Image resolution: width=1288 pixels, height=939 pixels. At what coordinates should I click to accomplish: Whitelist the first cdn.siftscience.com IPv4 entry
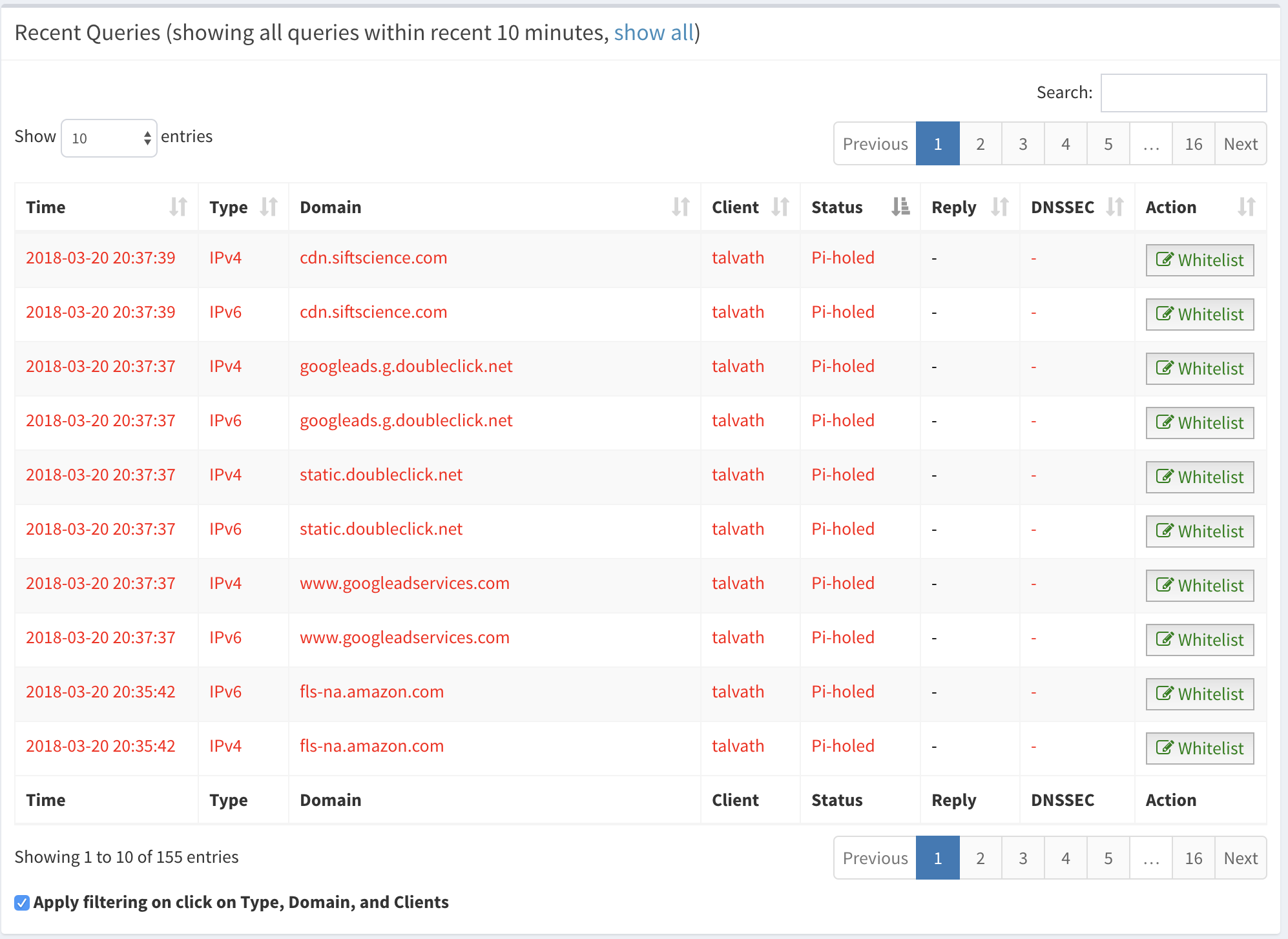[x=1200, y=260]
